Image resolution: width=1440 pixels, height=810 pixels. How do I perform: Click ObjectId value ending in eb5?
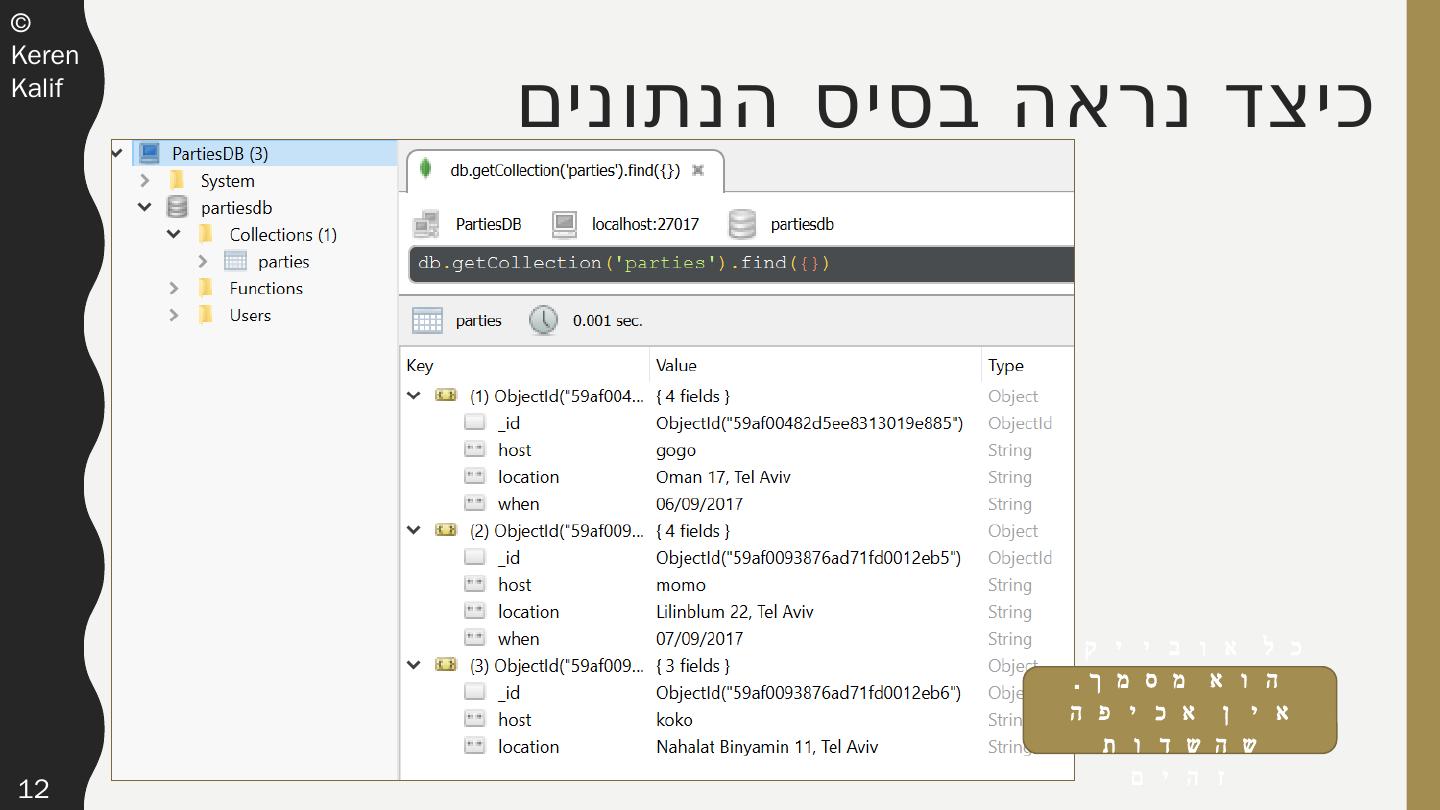pos(808,558)
